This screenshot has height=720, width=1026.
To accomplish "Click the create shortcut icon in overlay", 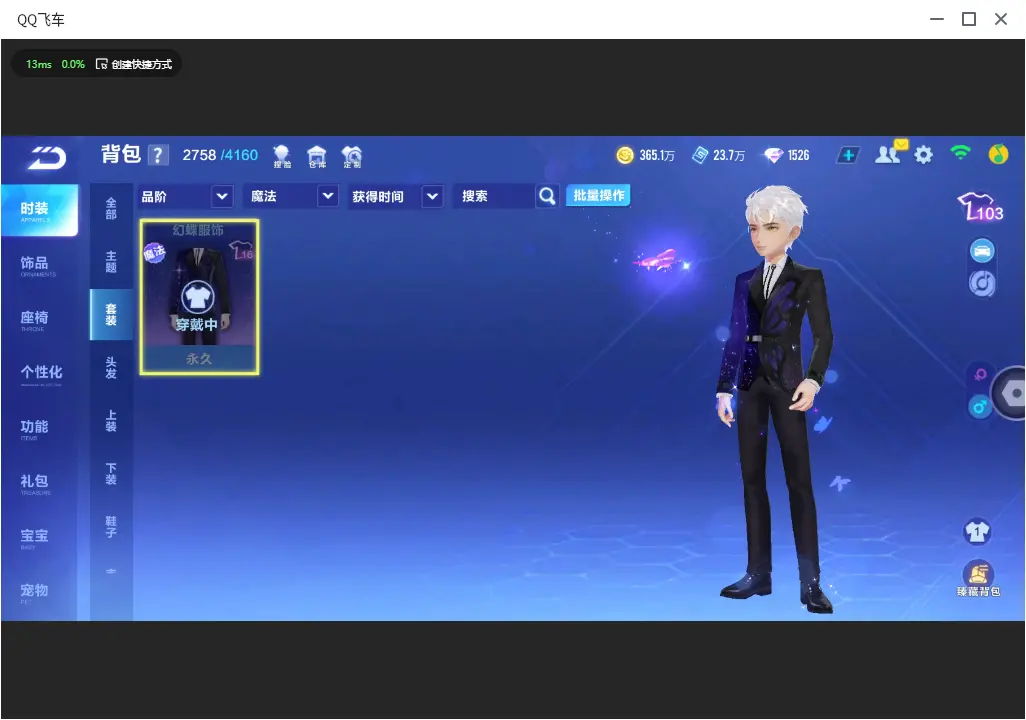I will pos(101,64).
